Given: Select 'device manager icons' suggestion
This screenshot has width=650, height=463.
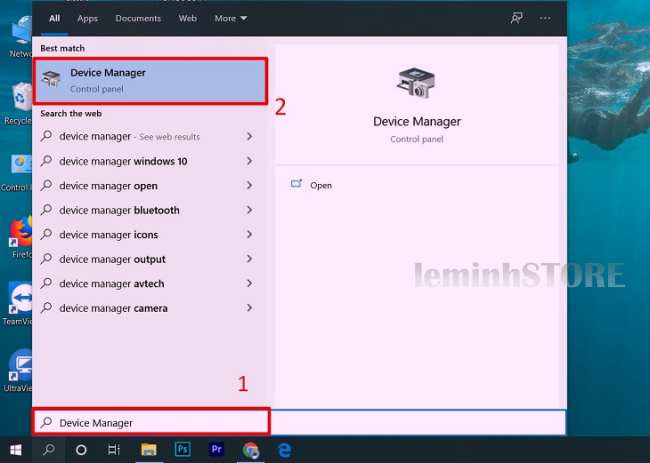Looking at the screenshot, I should point(148,234).
